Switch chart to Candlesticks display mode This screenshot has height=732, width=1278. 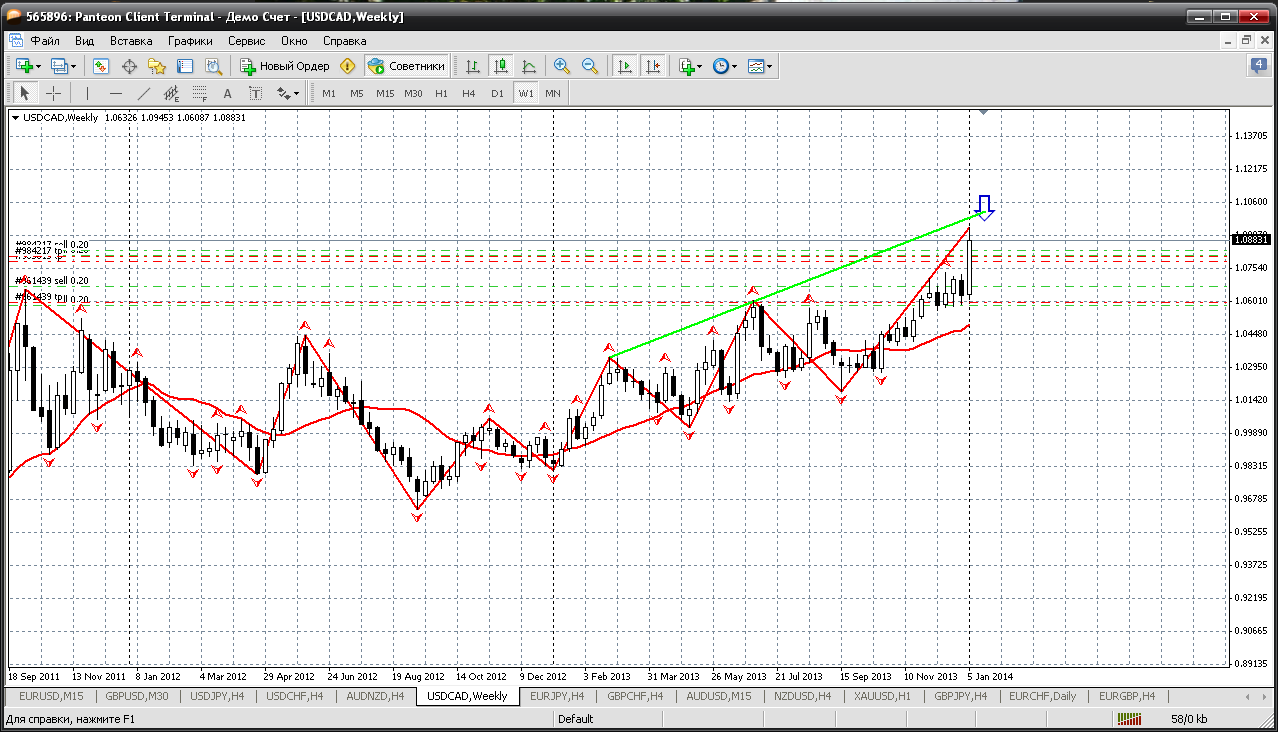pyautogui.click(x=501, y=66)
